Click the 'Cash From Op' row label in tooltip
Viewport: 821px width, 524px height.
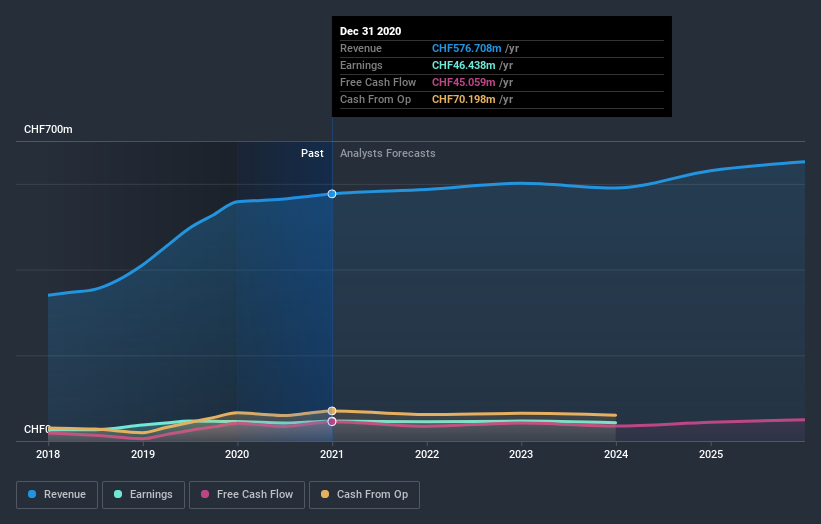(375, 99)
